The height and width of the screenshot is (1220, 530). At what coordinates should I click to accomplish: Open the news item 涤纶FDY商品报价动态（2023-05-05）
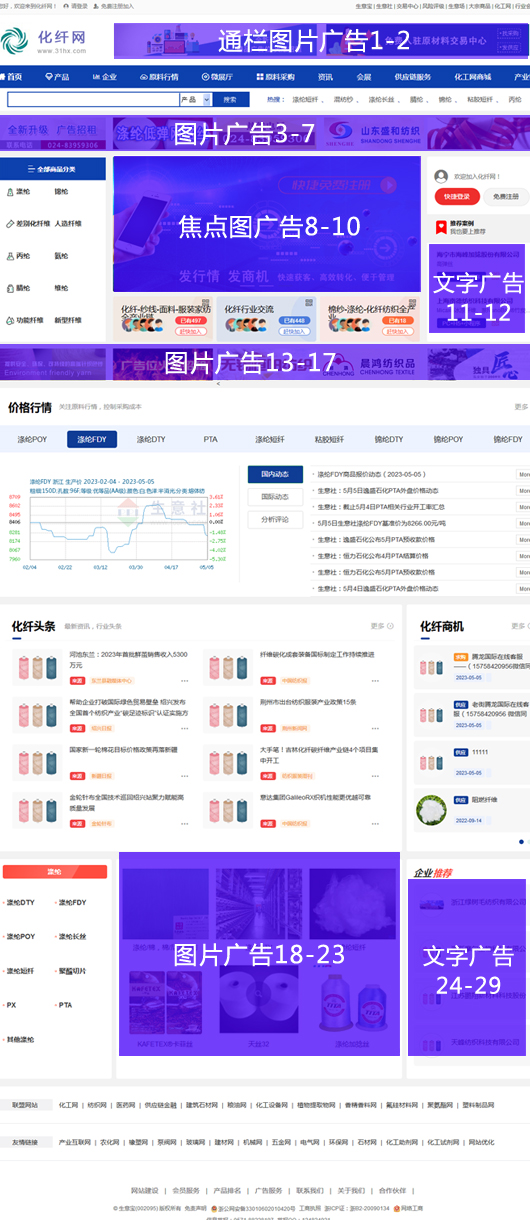371,474
